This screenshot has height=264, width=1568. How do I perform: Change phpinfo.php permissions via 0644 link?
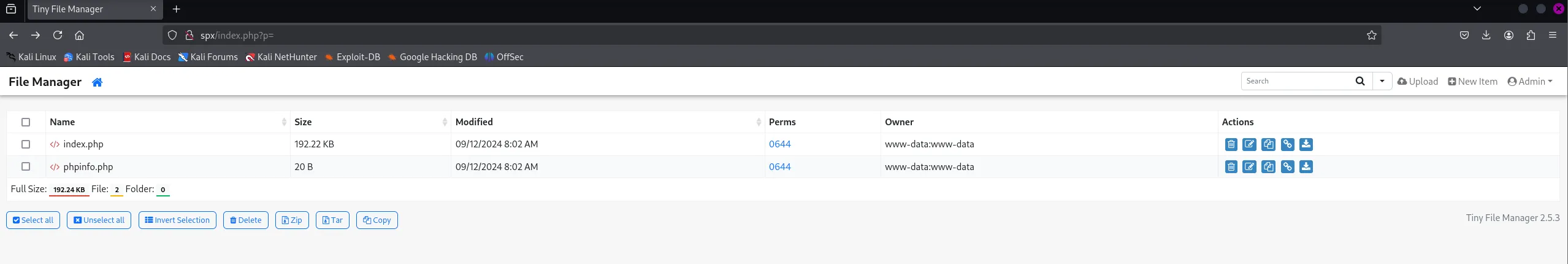point(779,167)
